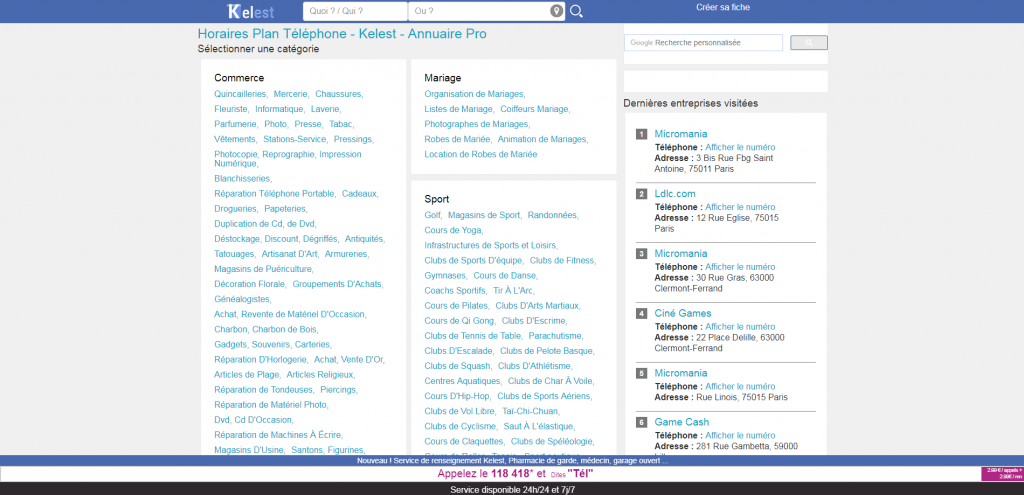The width and height of the screenshot is (1024, 495).
Task: Select Listes de Mariage link
Action: (x=458, y=109)
